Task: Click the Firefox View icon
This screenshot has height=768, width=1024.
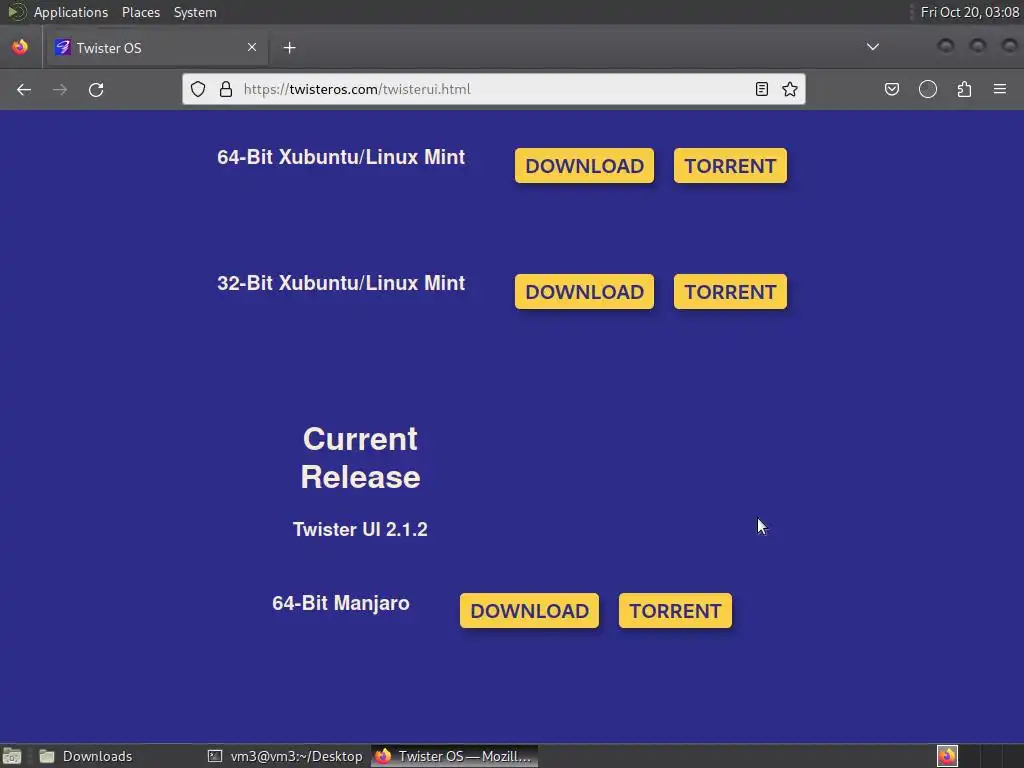Action: pyautogui.click(x=20, y=47)
